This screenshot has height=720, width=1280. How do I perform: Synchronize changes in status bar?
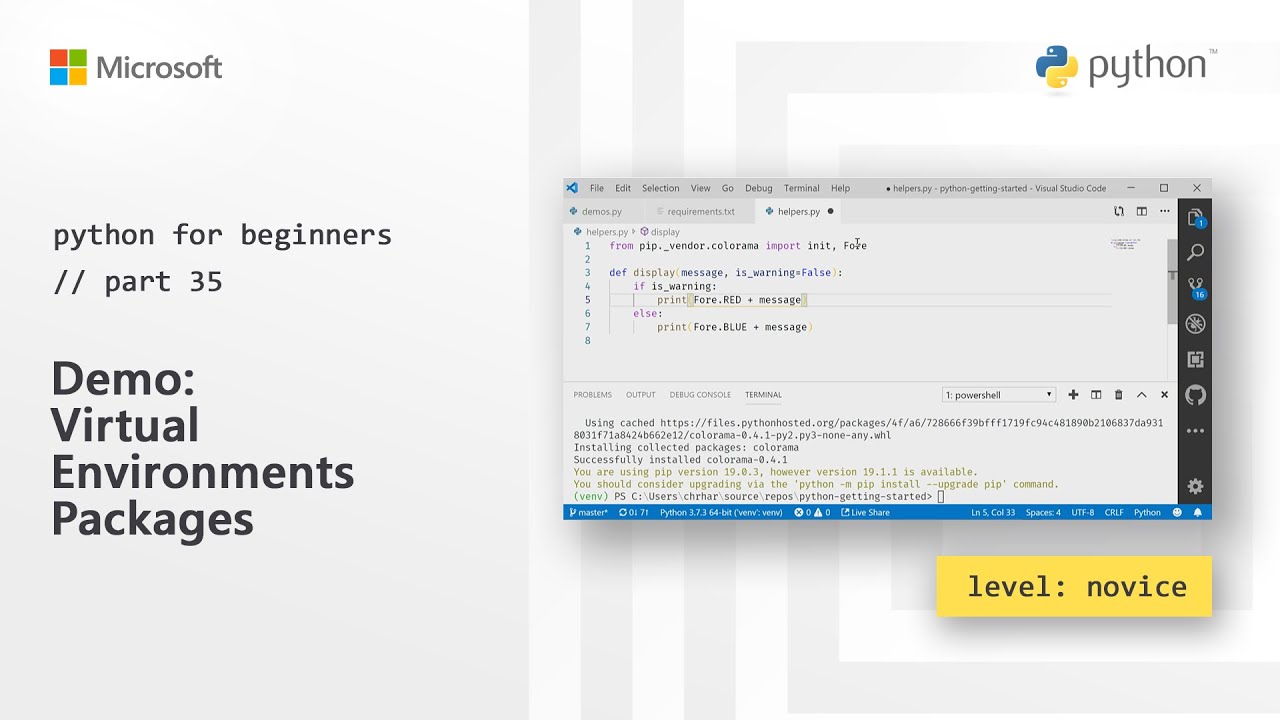pos(633,512)
